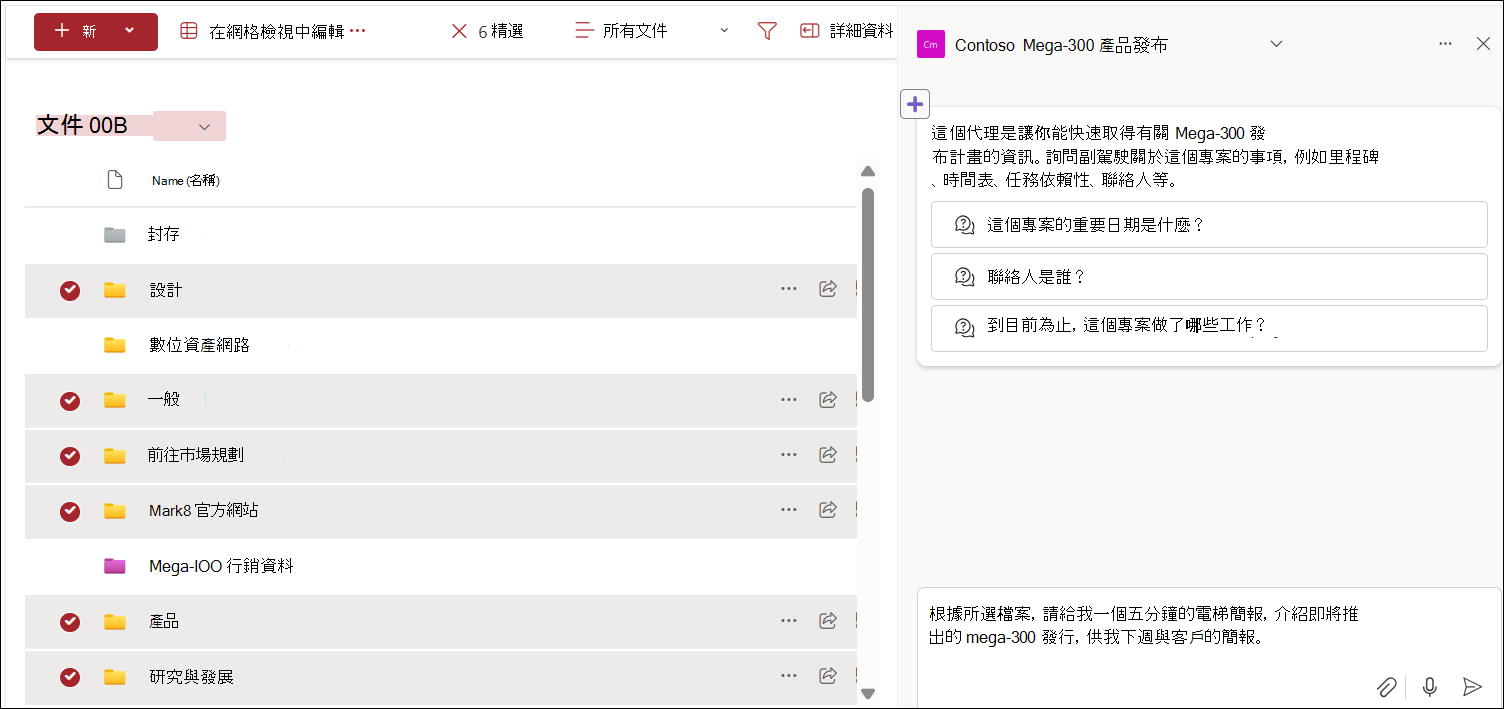Image resolution: width=1504 pixels, height=709 pixels.
Task: Uncheck the Mark8 官方網站 folder selection
Action: pyautogui.click(x=70, y=511)
